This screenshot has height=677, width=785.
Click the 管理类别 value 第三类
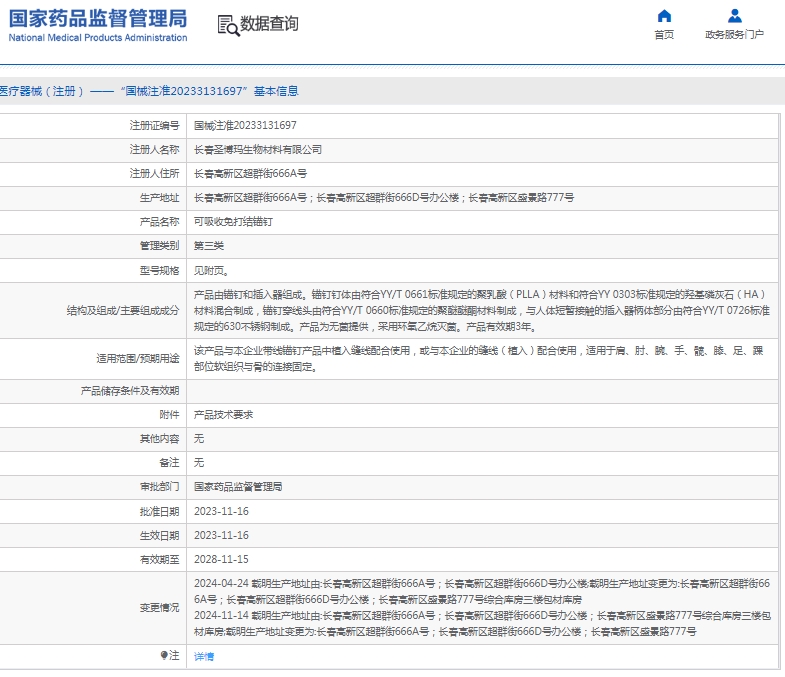[209, 246]
